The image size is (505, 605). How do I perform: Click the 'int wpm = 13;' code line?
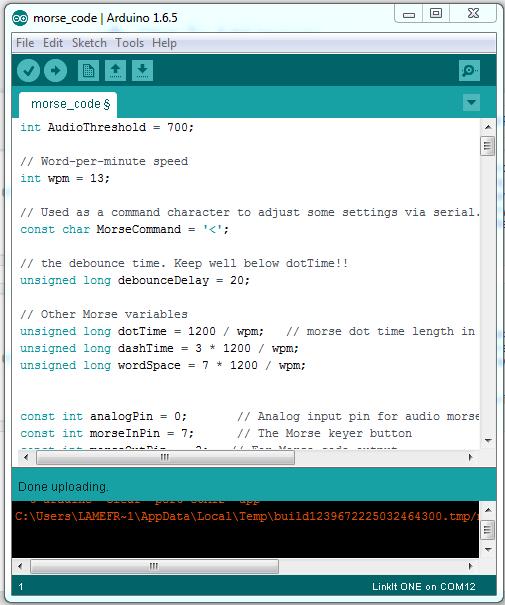tap(65, 178)
